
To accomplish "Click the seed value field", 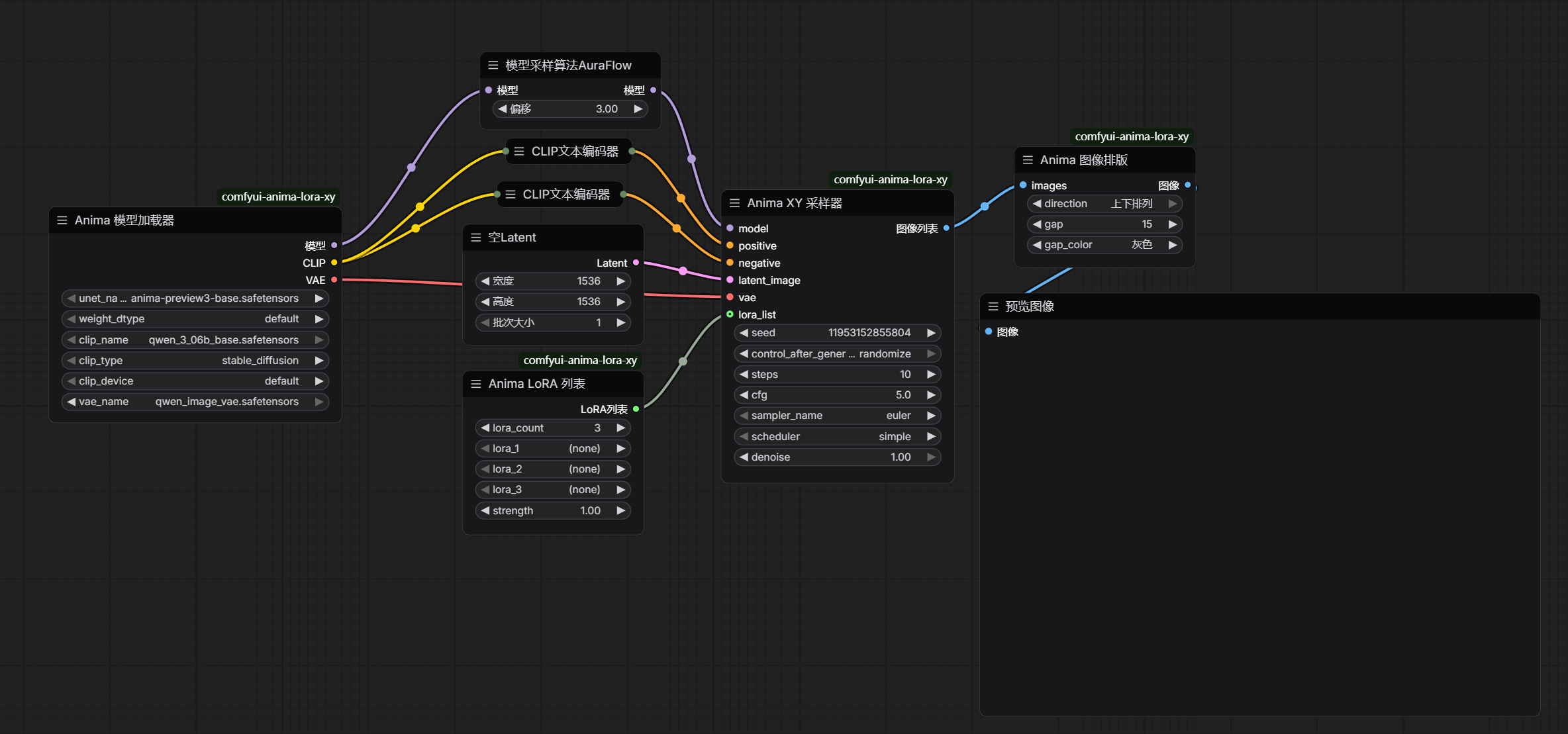I will 838,333.
